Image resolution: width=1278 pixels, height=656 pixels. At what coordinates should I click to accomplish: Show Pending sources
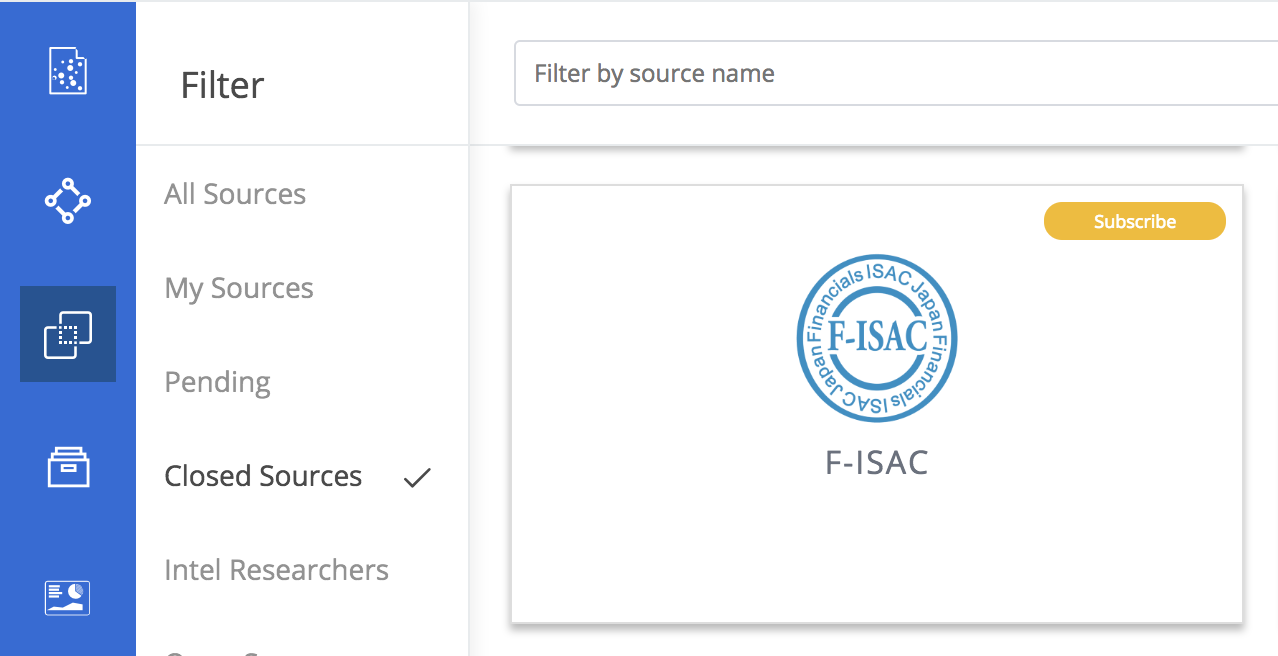point(217,382)
